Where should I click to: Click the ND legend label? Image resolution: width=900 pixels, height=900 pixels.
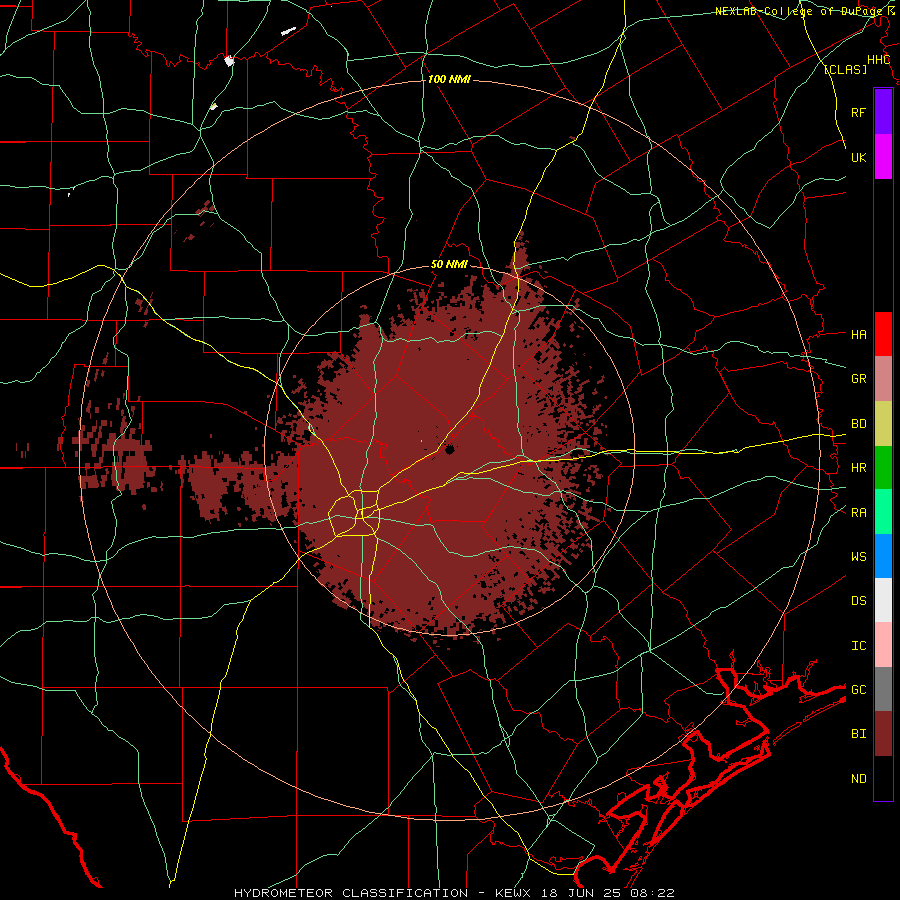[858, 779]
